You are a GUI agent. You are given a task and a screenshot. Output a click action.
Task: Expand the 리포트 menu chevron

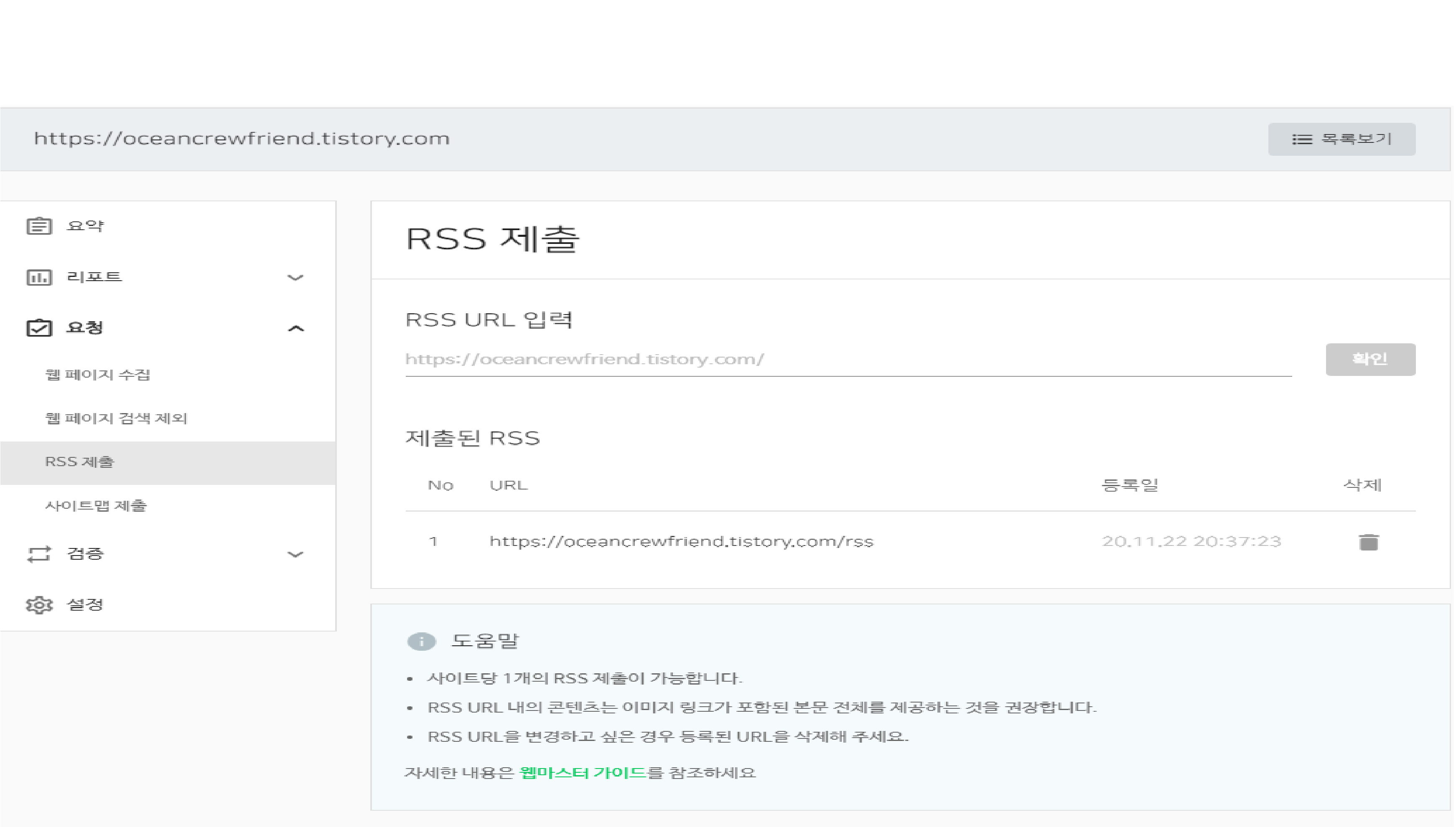(295, 278)
